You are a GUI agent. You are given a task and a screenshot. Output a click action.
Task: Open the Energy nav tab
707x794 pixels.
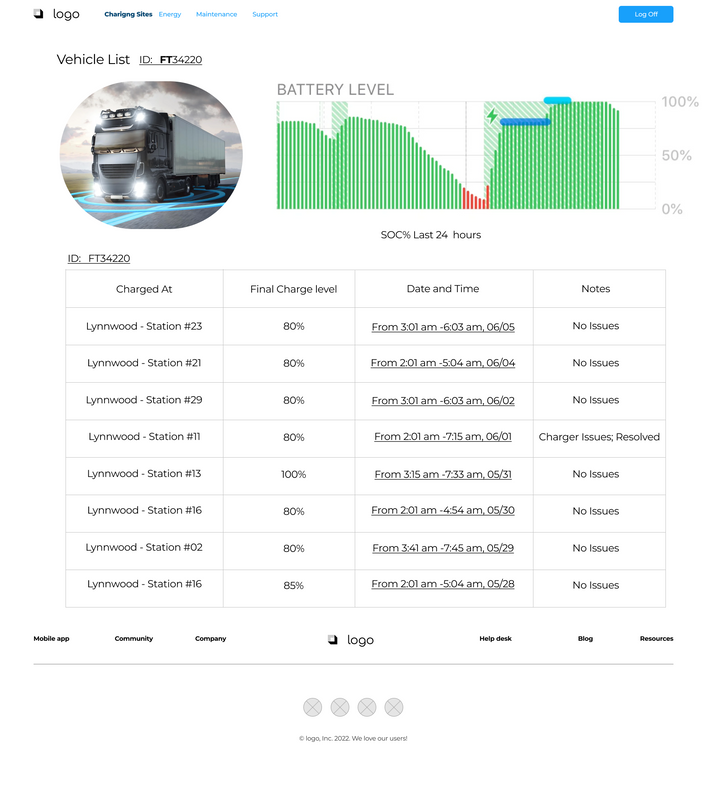170,14
